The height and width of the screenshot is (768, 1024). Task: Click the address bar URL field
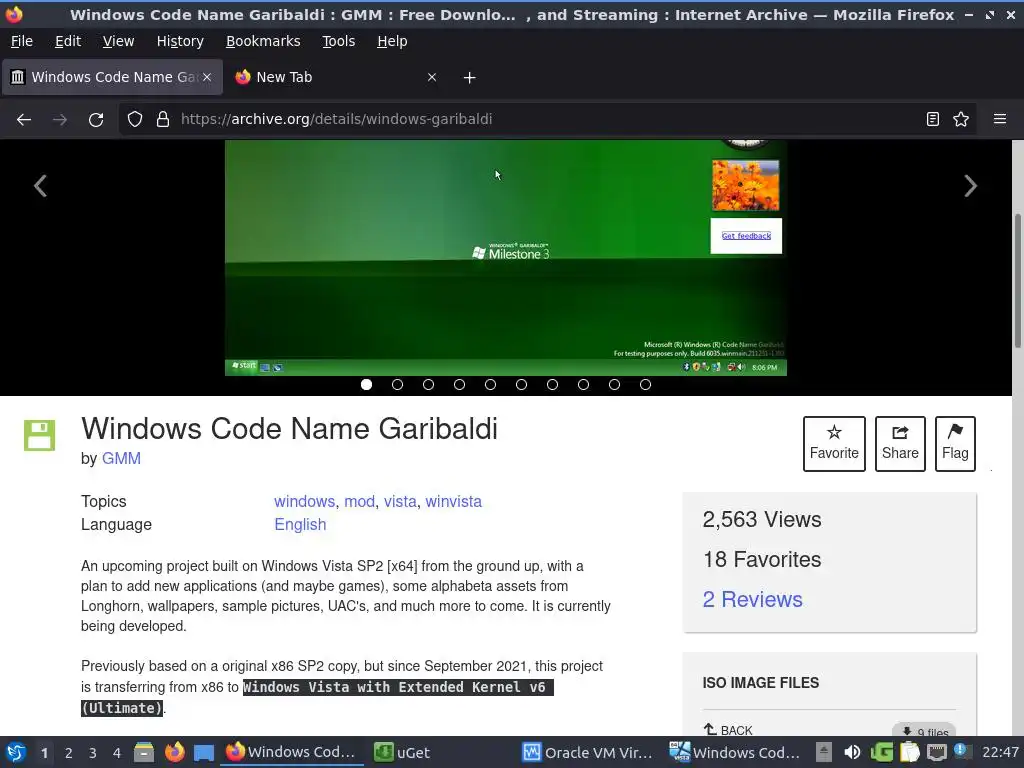(x=547, y=119)
